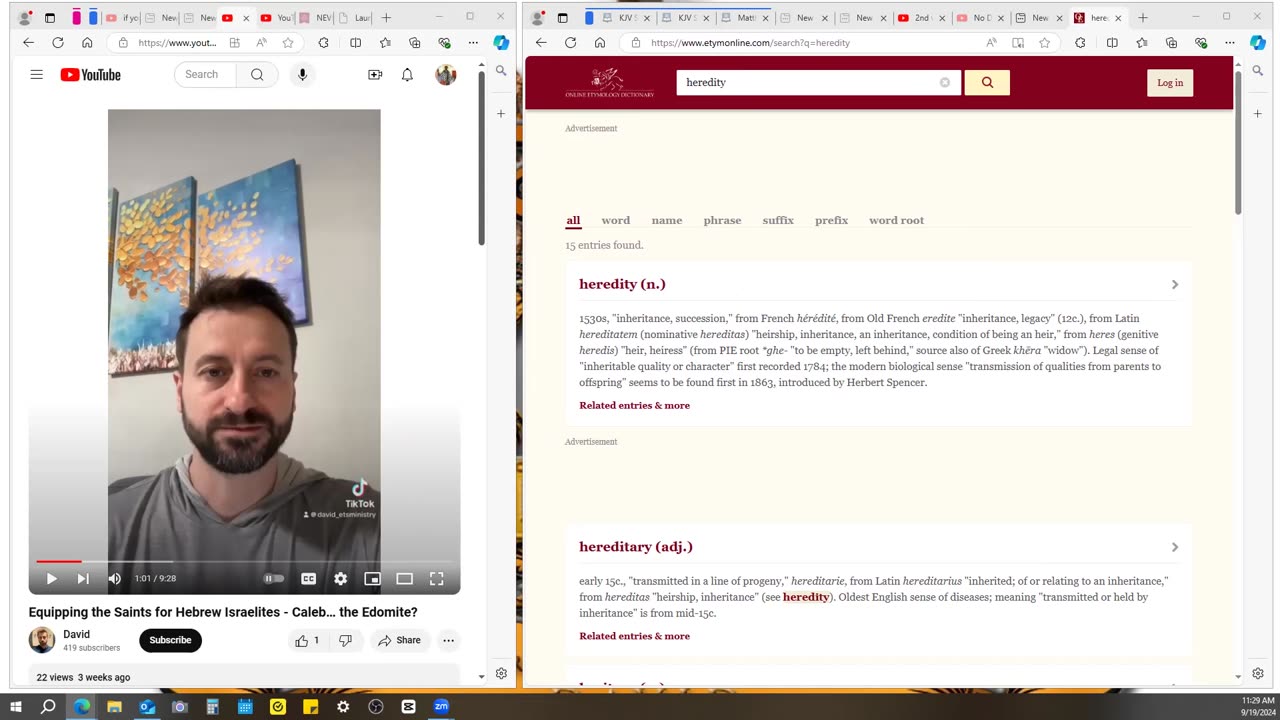Select the 'prefix' filter tab

(831, 220)
